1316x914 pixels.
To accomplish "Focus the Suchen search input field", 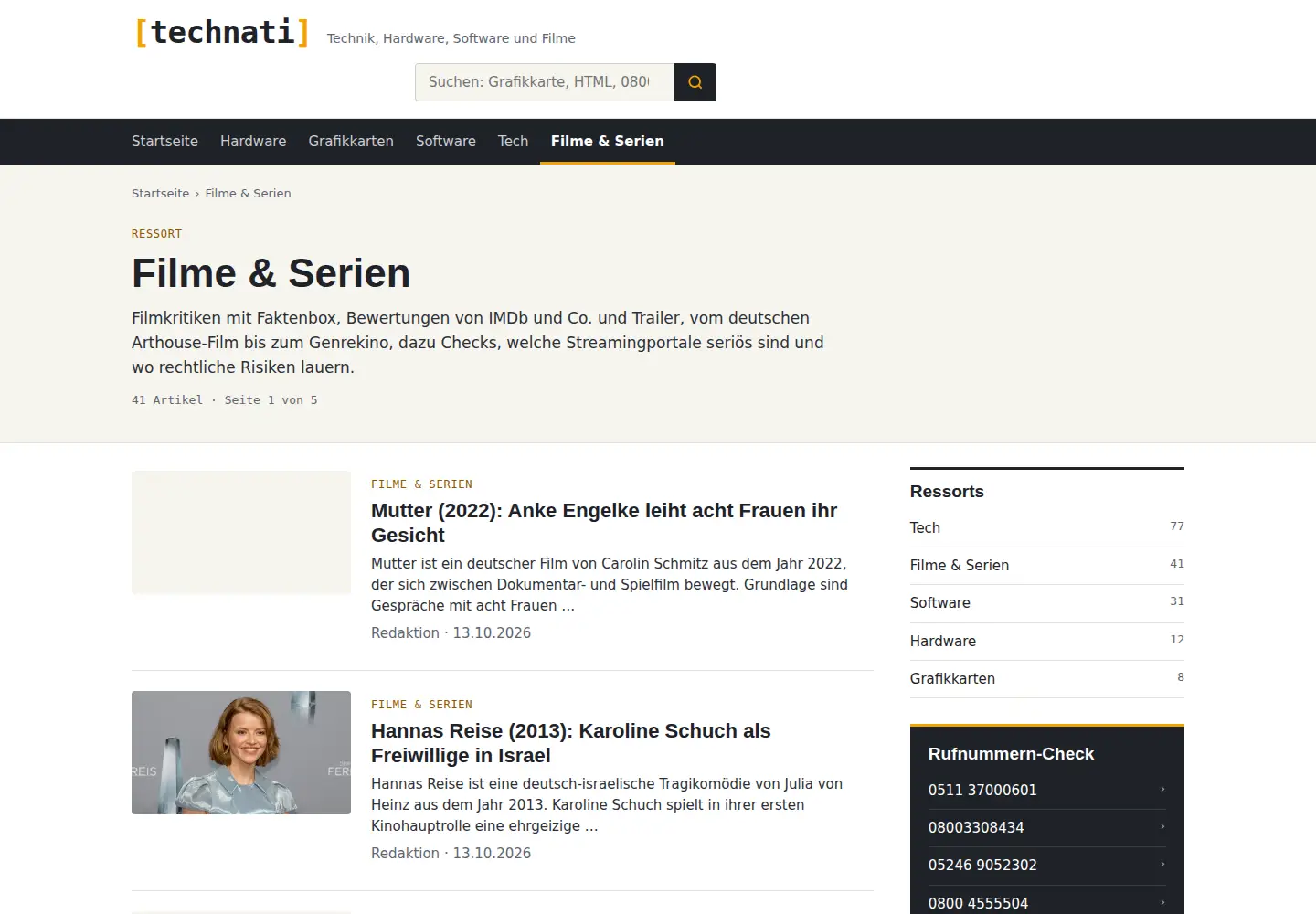I will [545, 82].
